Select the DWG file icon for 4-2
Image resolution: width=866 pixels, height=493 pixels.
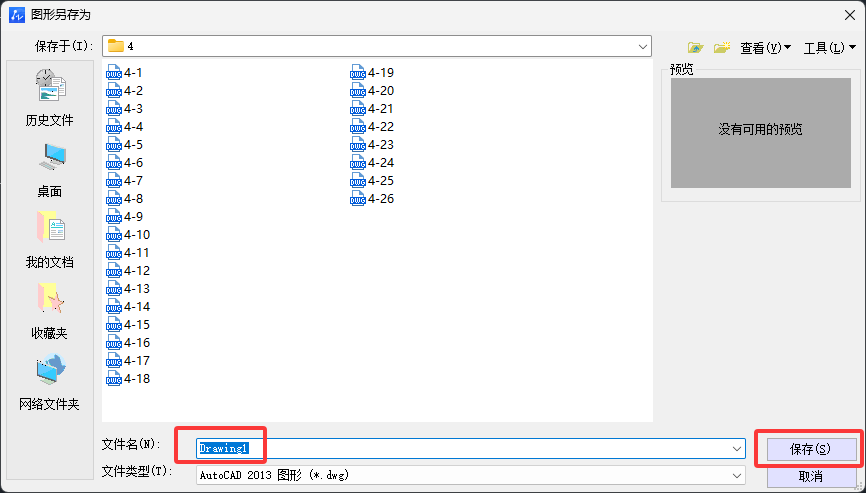pyautogui.click(x=114, y=91)
